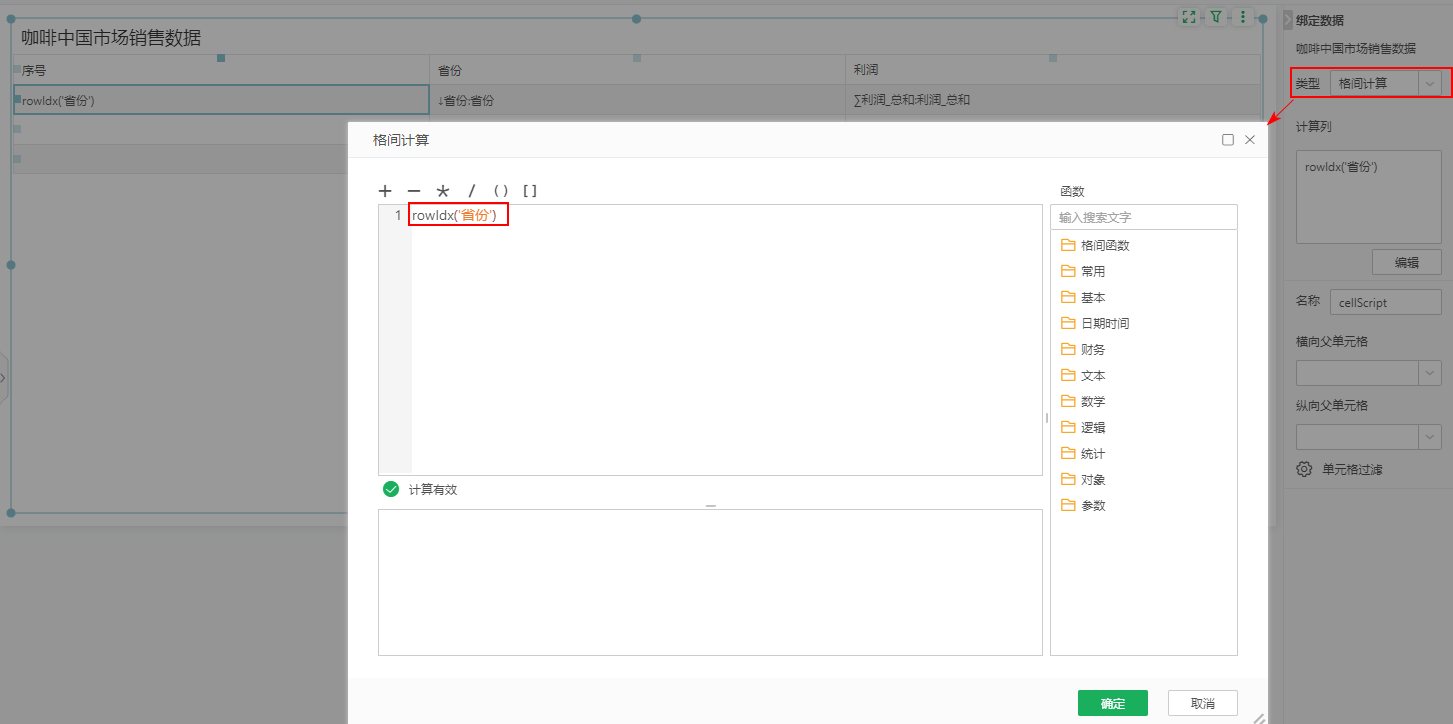Select the ∑利润_总和 data cell
The height and width of the screenshot is (724, 1453).
coord(1053,100)
